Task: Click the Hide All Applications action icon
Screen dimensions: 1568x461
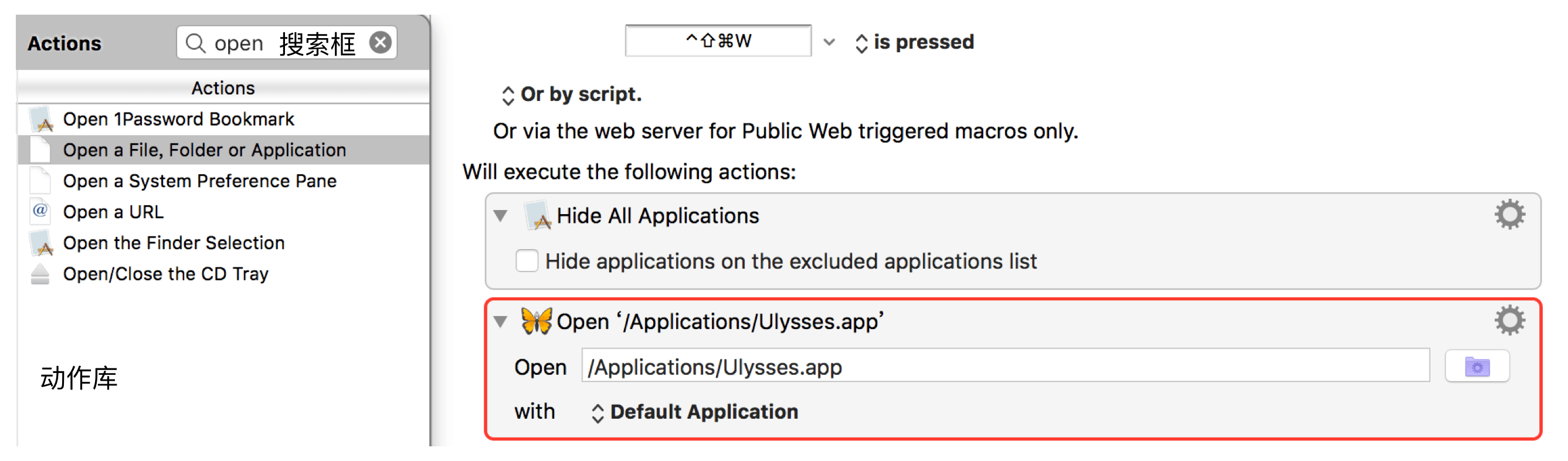Action: click(x=538, y=216)
